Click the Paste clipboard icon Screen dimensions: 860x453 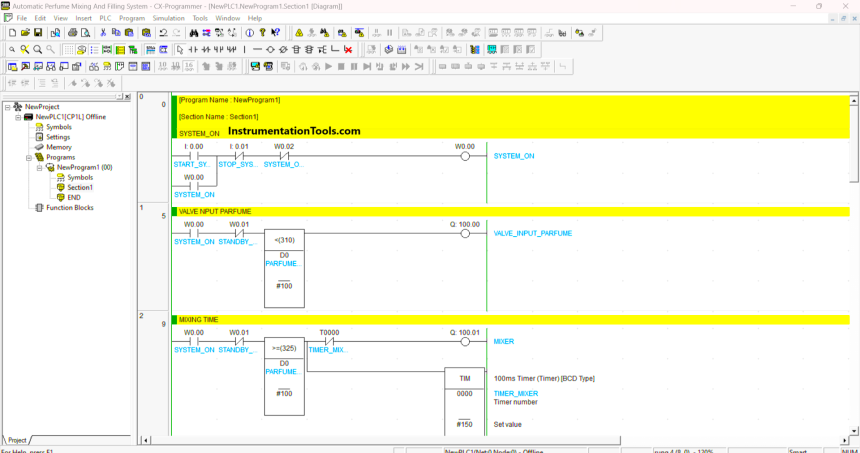129,33
